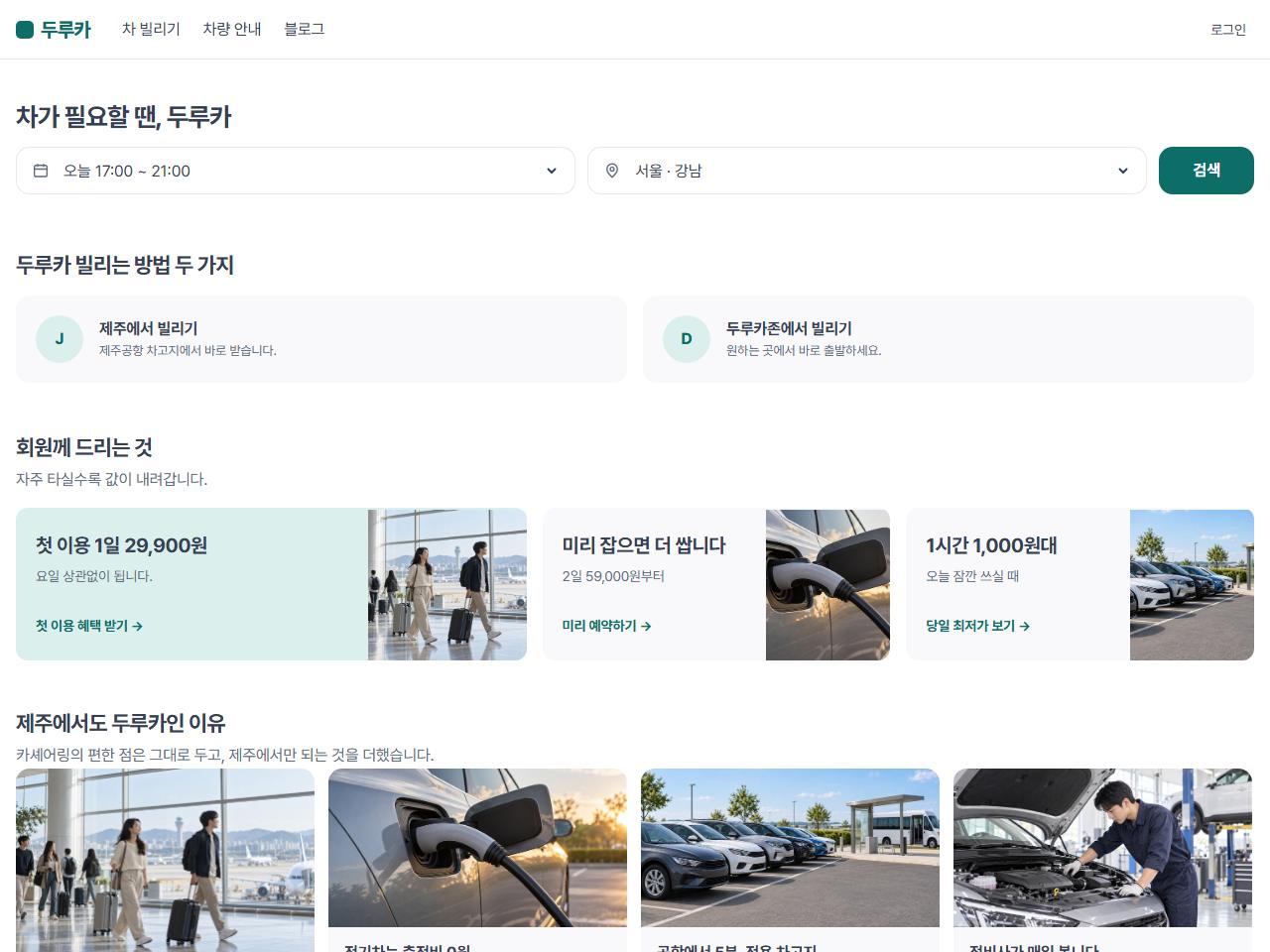Open the mechanic inspecting engine photo
Viewport: 1270px width, 952px height.
(x=1102, y=848)
